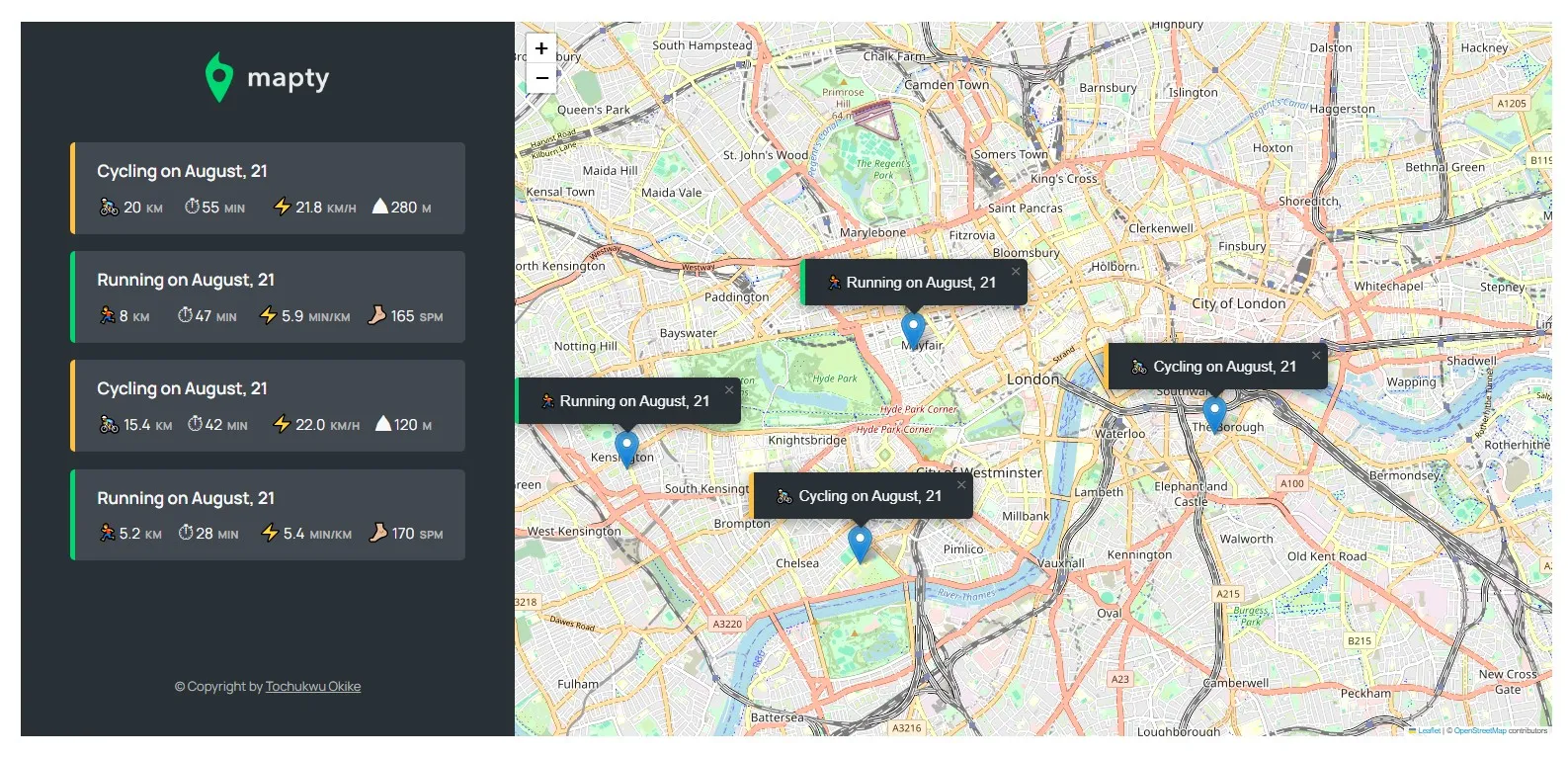Click the mountain elevation icon beside 280 M
The width and height of the screenshot is (1568, 757).
pos(379,207)
